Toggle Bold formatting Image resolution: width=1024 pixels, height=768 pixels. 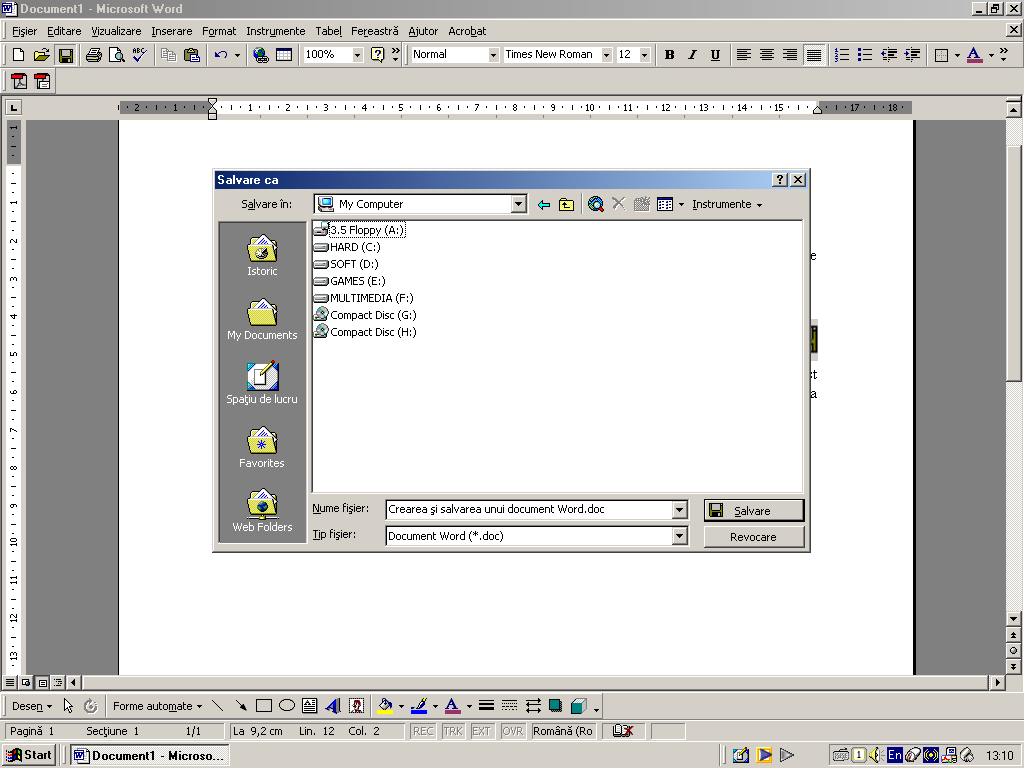[669, 55]
